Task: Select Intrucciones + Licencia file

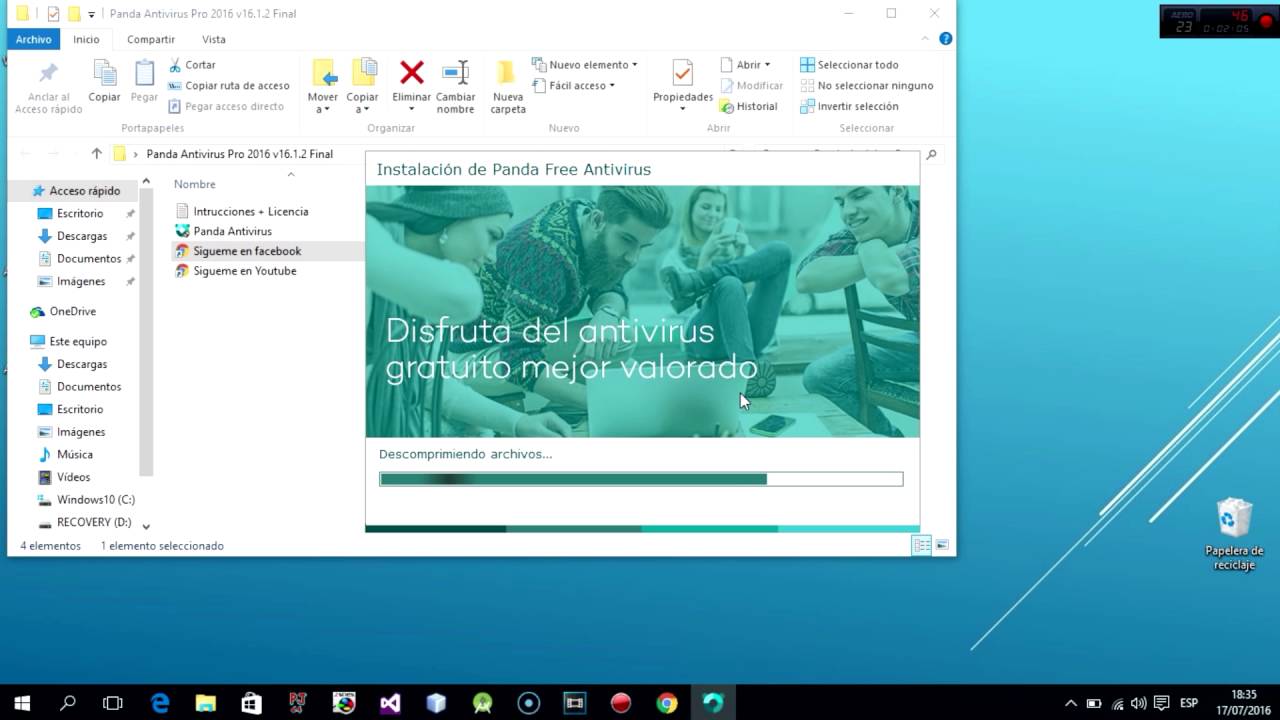Action: click(x=241, y=211)
